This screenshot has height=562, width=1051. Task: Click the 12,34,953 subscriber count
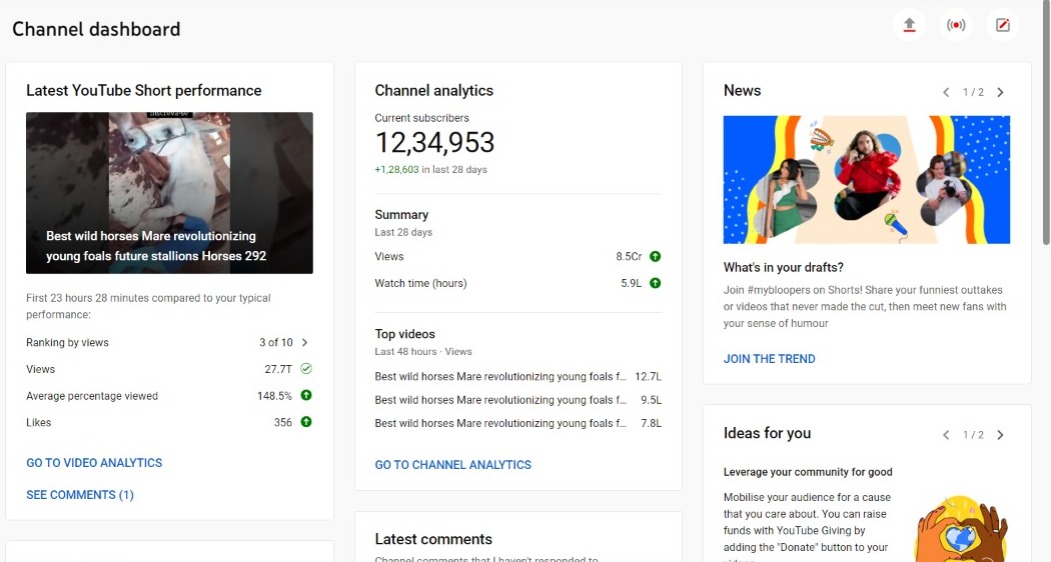434,142
